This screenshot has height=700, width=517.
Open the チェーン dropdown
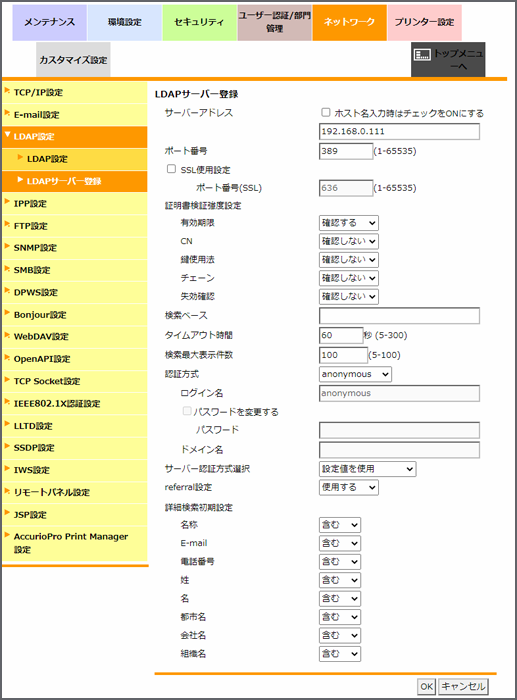tap(349, 278)
